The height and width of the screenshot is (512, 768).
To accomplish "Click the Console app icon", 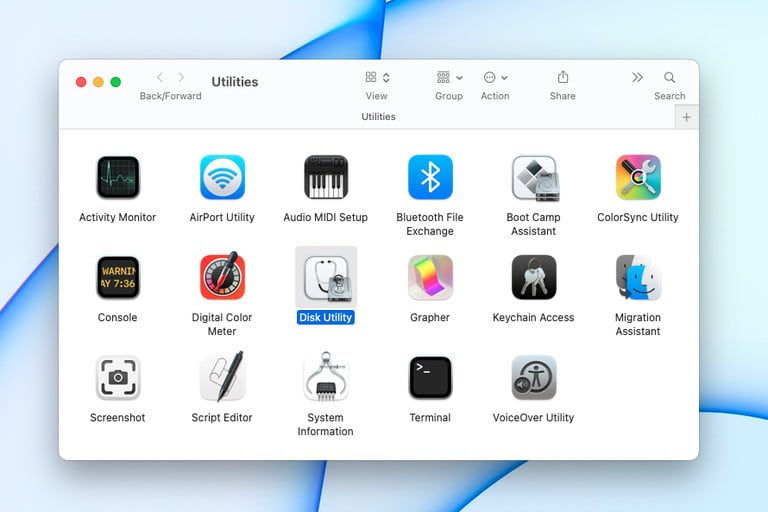I will coord(118,277).
